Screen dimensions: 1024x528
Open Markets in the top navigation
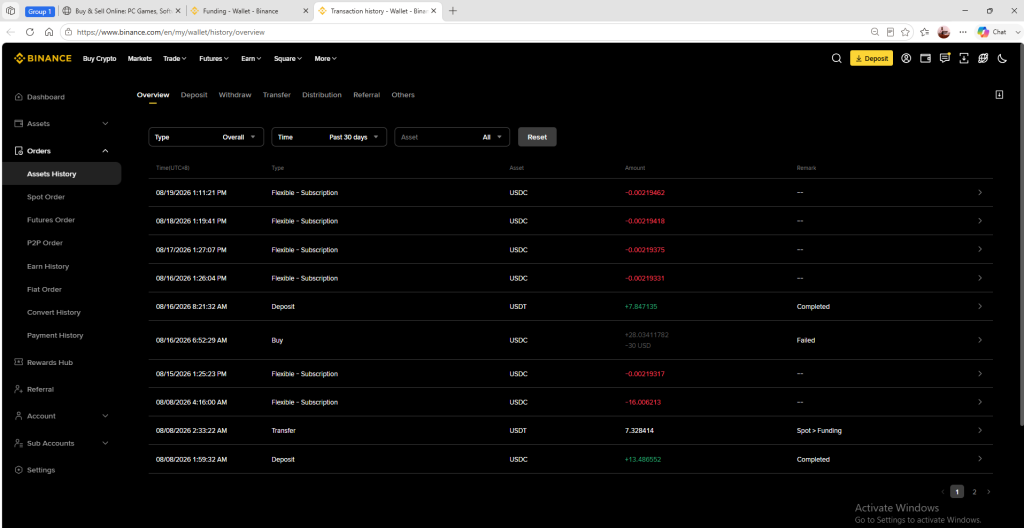point(140,58)
